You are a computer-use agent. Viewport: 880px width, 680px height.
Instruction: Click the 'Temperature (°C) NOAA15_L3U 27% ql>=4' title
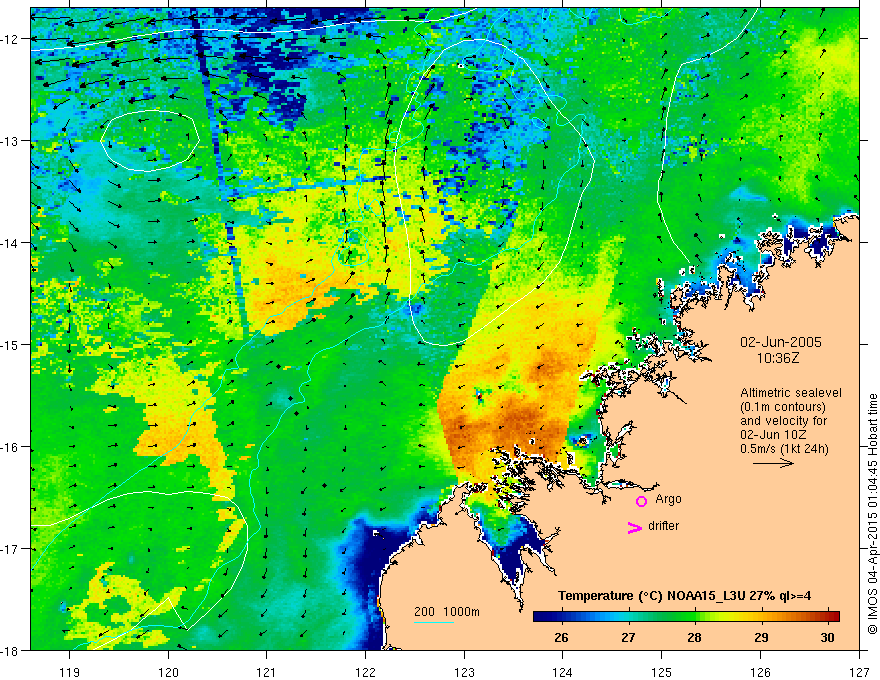684,596
